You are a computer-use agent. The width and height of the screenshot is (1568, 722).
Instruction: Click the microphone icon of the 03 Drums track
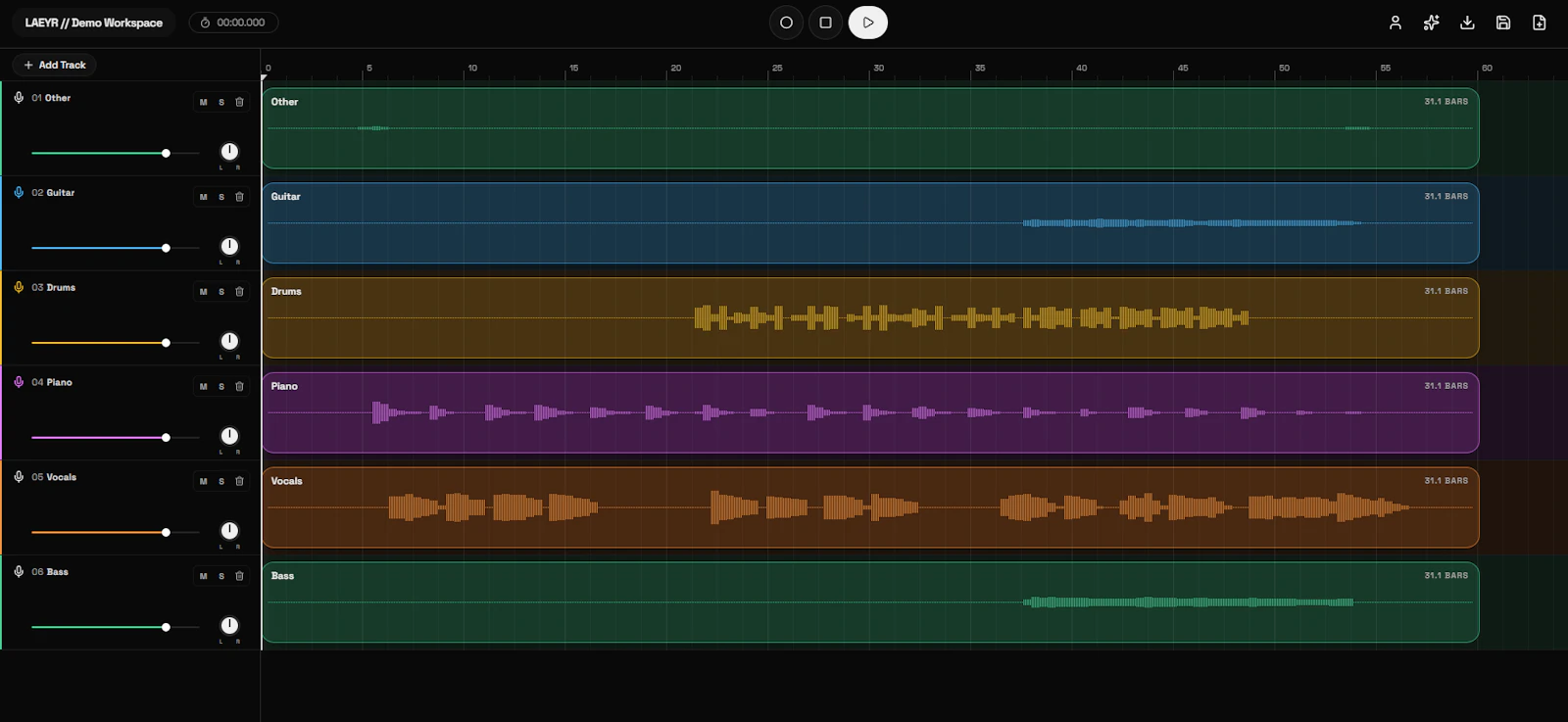point(19,288)
